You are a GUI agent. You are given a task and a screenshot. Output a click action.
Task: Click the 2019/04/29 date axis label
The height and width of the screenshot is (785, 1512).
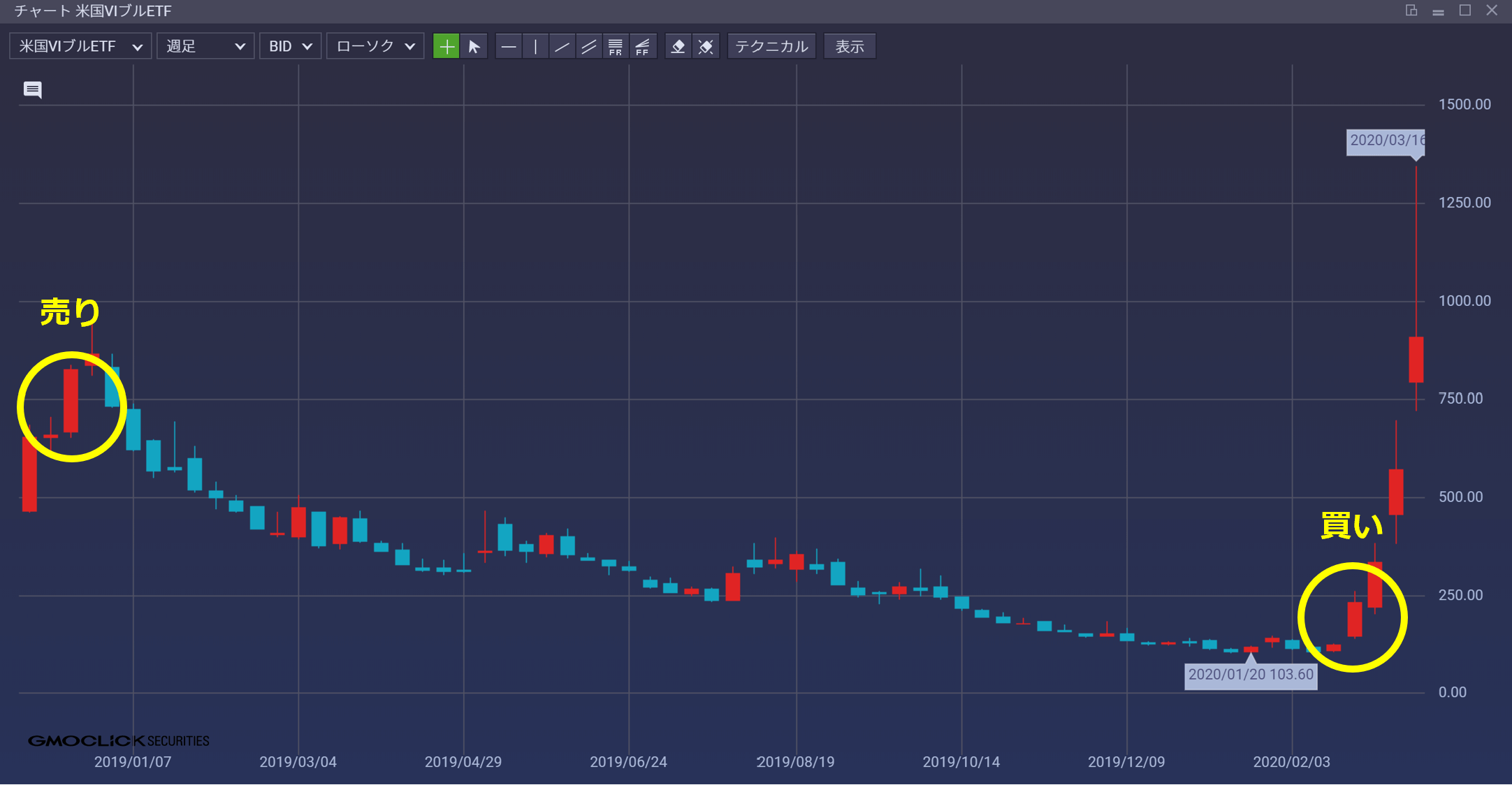463,762
